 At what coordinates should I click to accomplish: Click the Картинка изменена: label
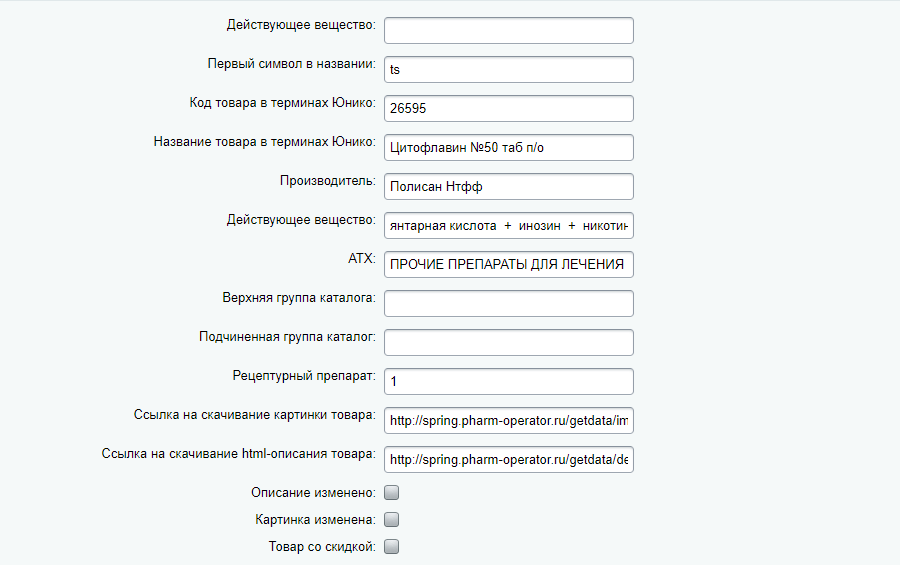(316, 520)
